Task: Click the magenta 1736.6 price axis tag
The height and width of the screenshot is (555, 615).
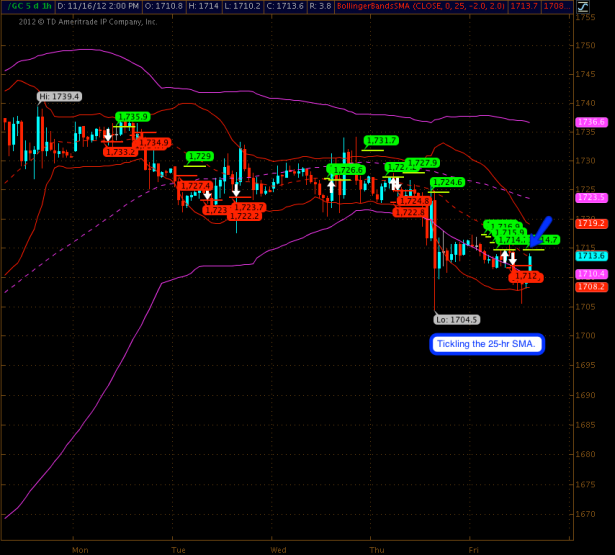Action: point(591,122)
